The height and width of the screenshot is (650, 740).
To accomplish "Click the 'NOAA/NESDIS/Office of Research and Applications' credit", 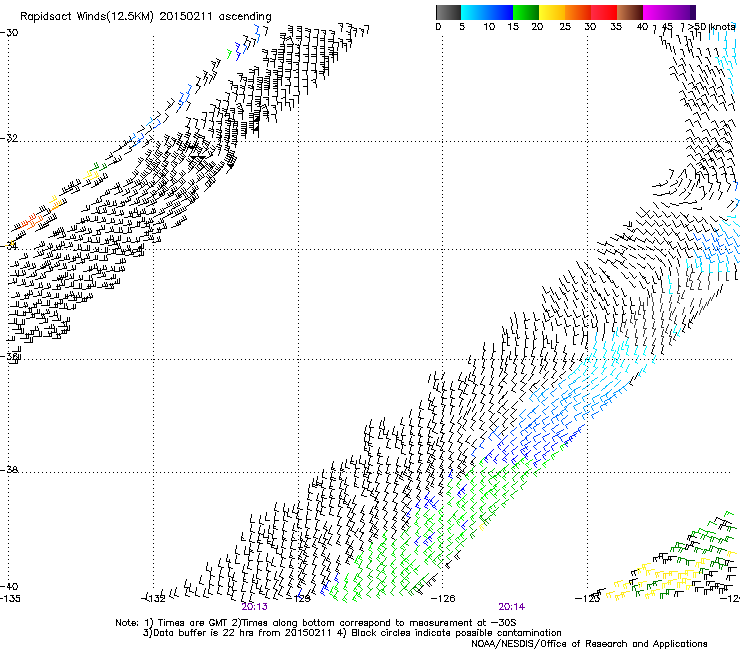I will pos(589,644).
